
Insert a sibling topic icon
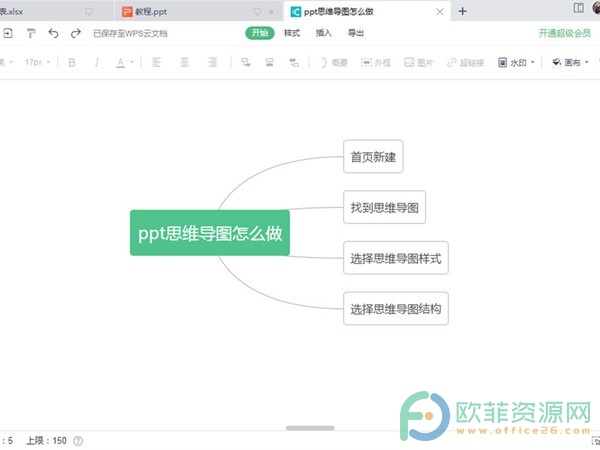pyautogui.click(x=269, y=62)
